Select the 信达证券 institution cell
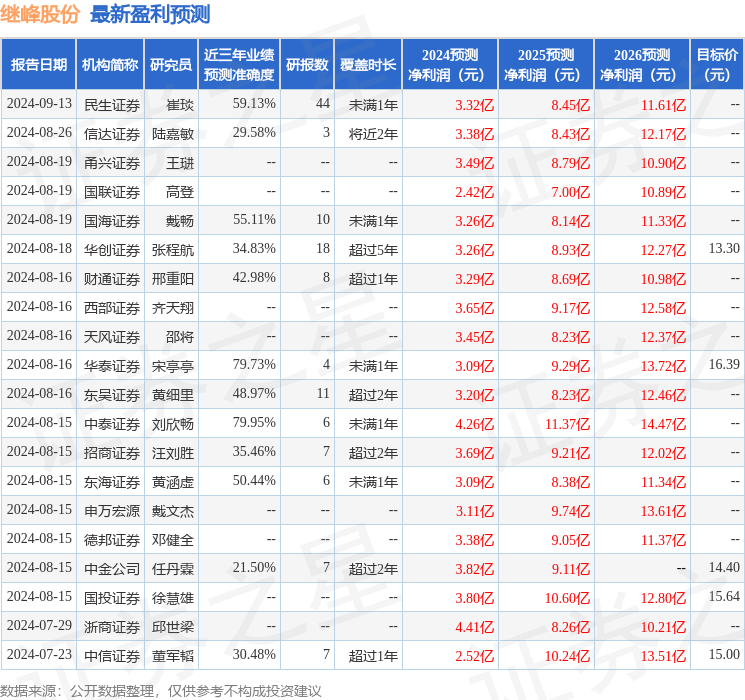Viewport: 745px width, 700px height. tap(112, 134)
